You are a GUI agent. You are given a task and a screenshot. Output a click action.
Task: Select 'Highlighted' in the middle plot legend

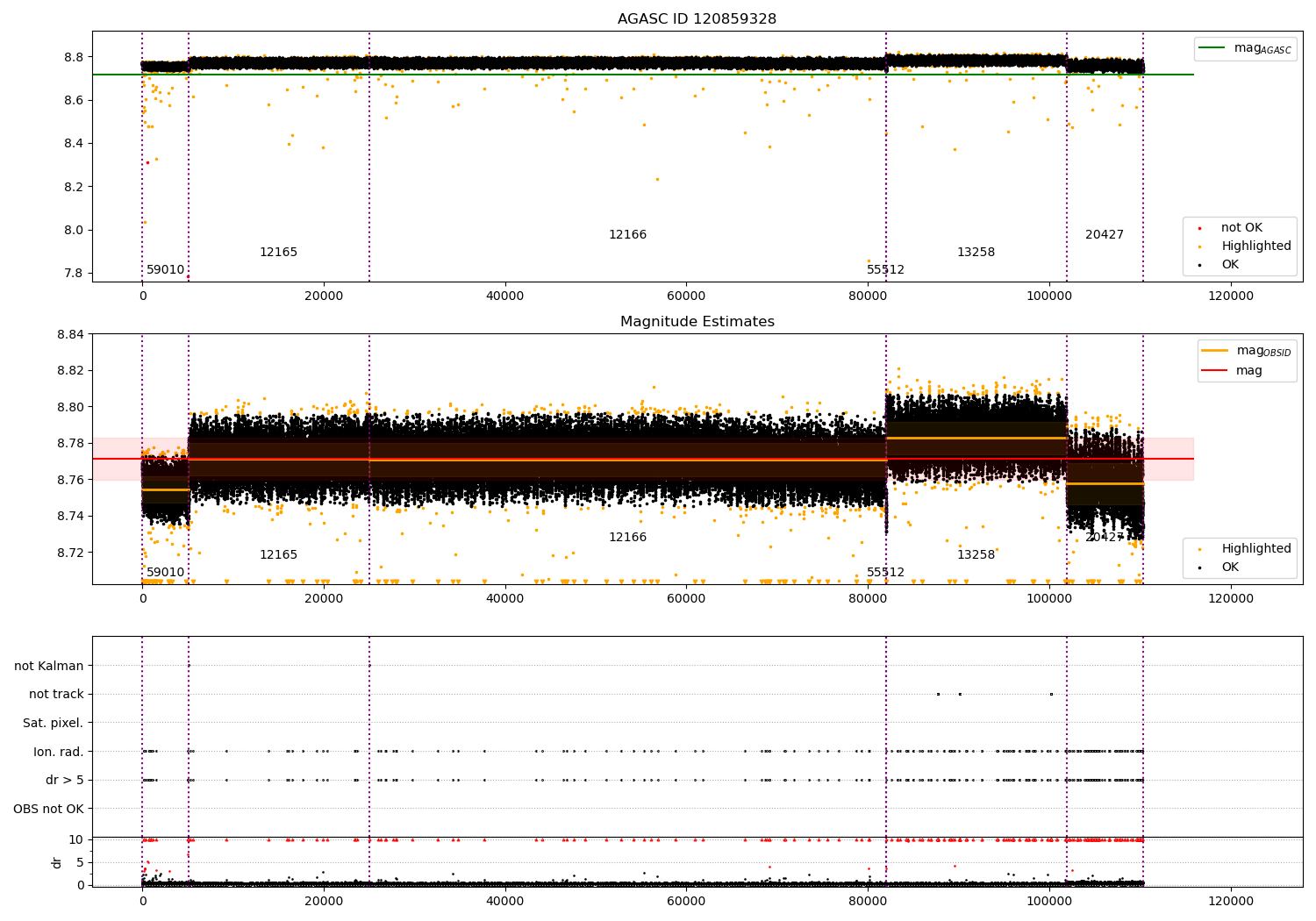[x=1255, y=549]
